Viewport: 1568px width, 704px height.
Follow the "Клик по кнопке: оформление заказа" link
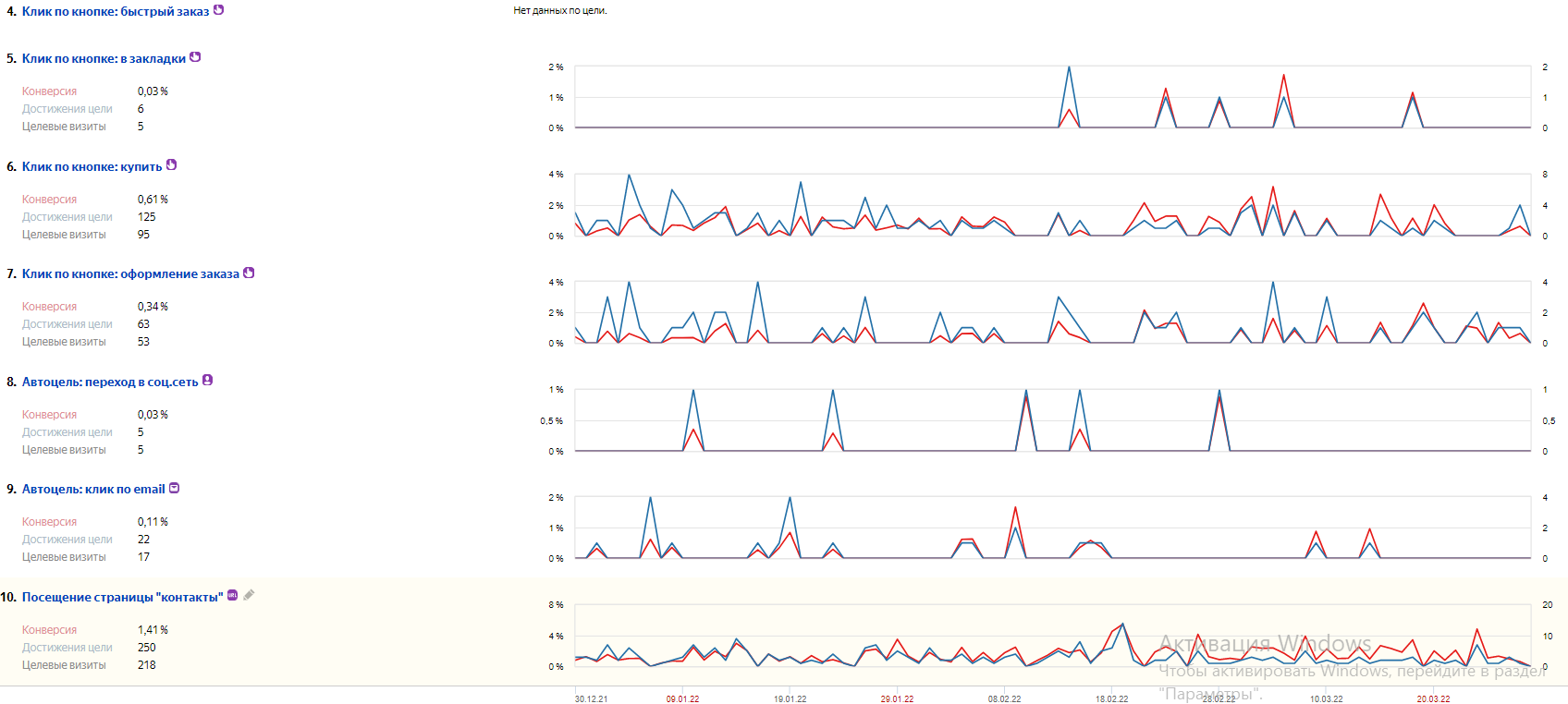tap(130, 274)
